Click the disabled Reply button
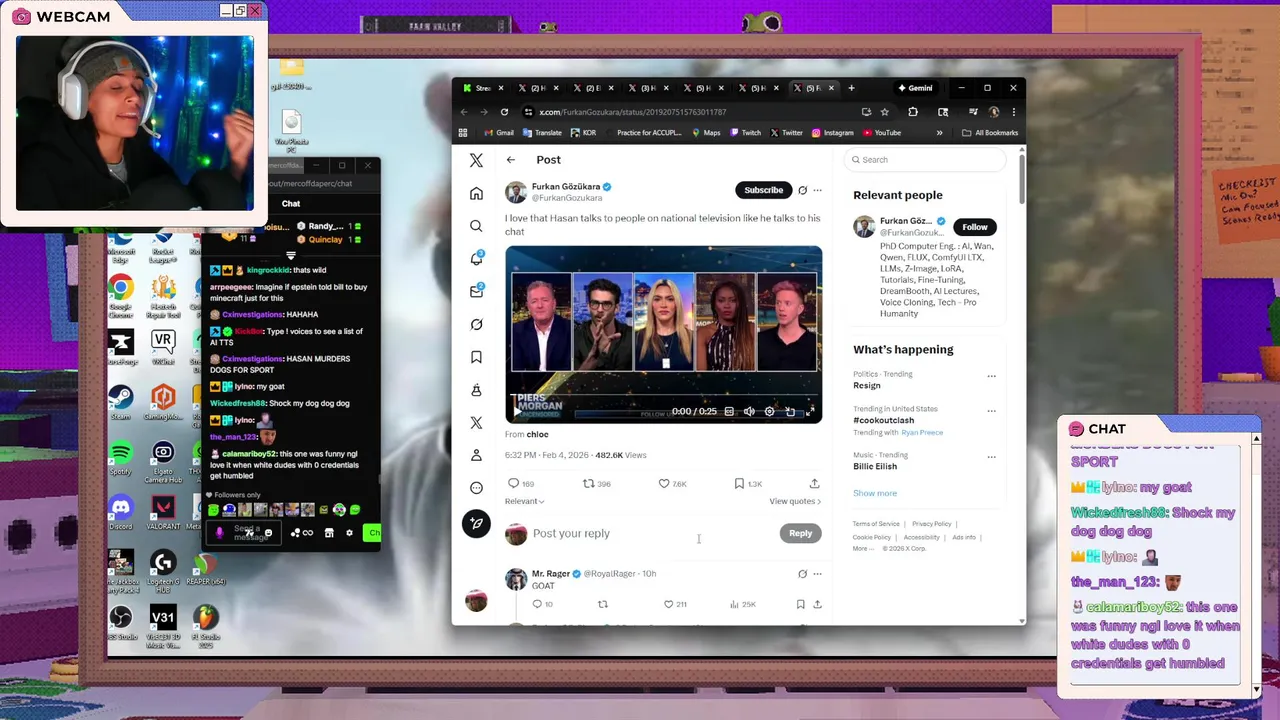 coord(800,533)
